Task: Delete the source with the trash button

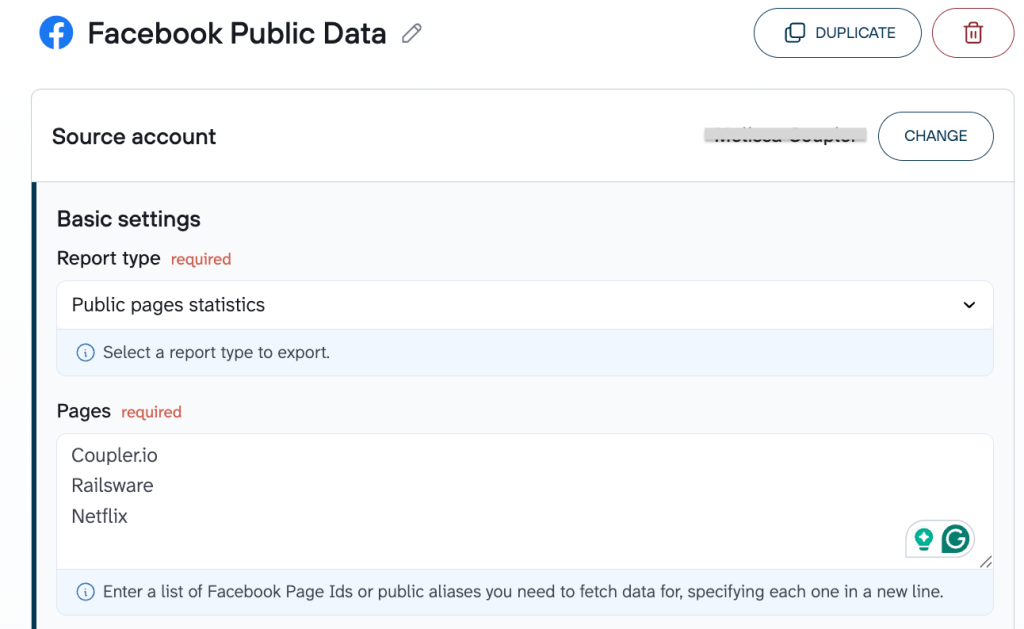Action: [x=973, y=33]
